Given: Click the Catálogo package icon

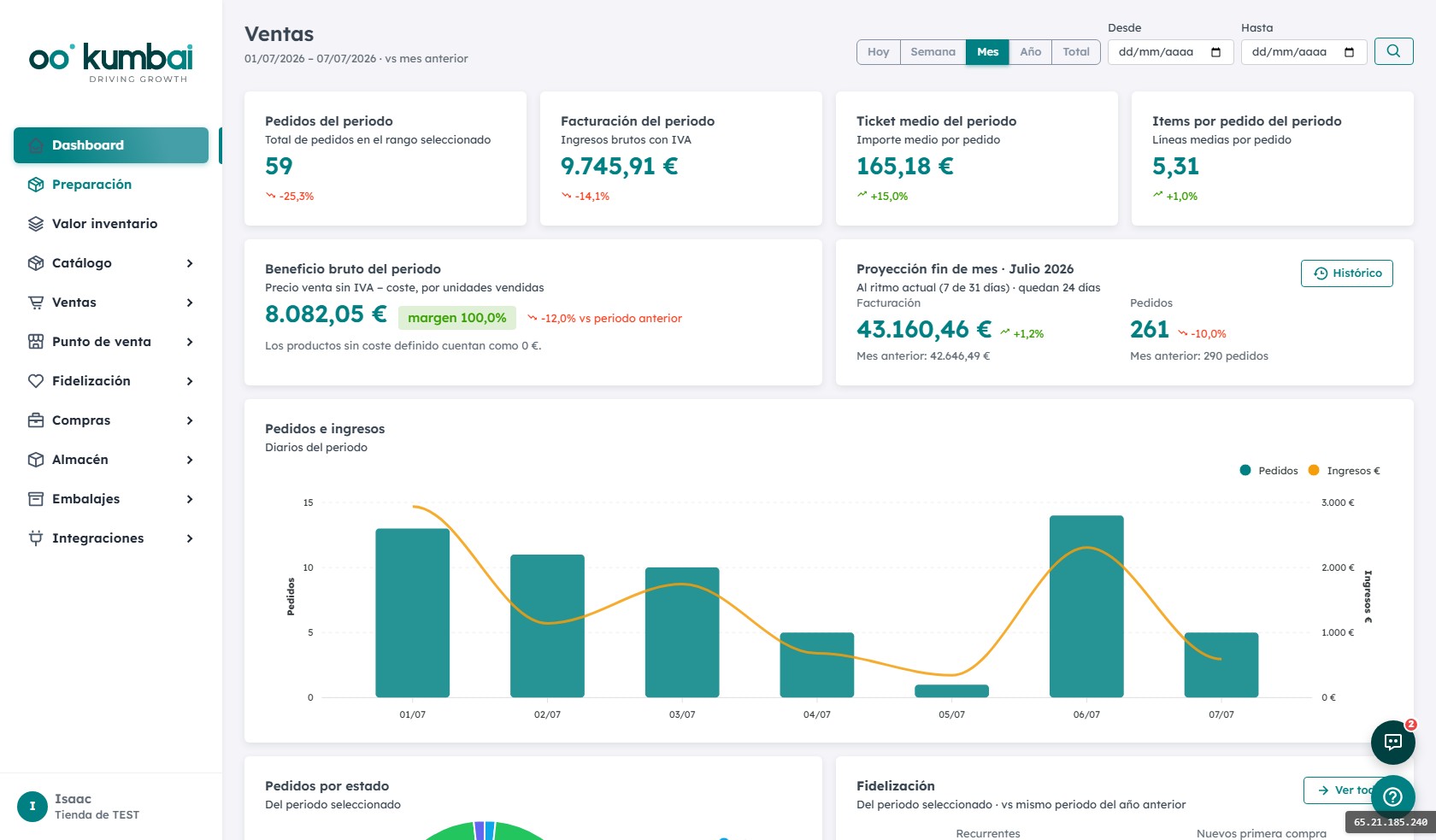Looking at the screenshot, I should (36, 263).
